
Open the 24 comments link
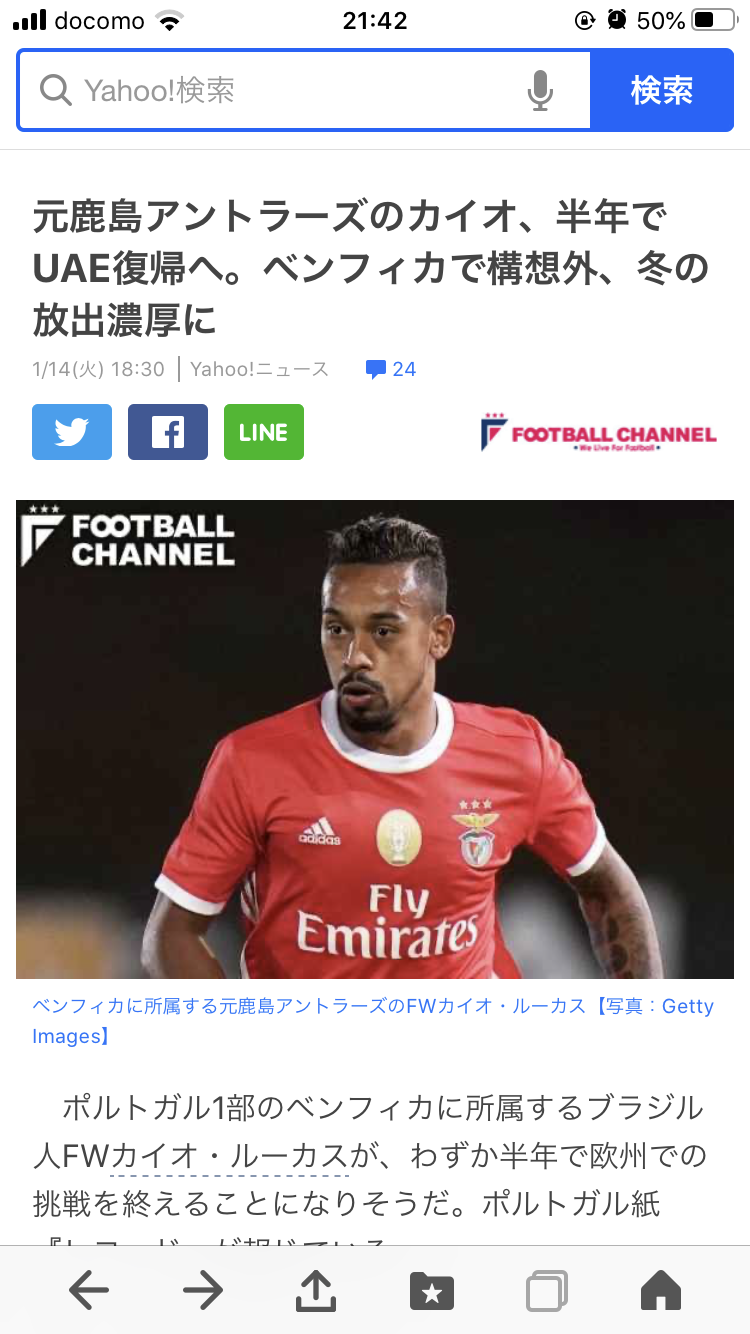[x=391, y=369]
